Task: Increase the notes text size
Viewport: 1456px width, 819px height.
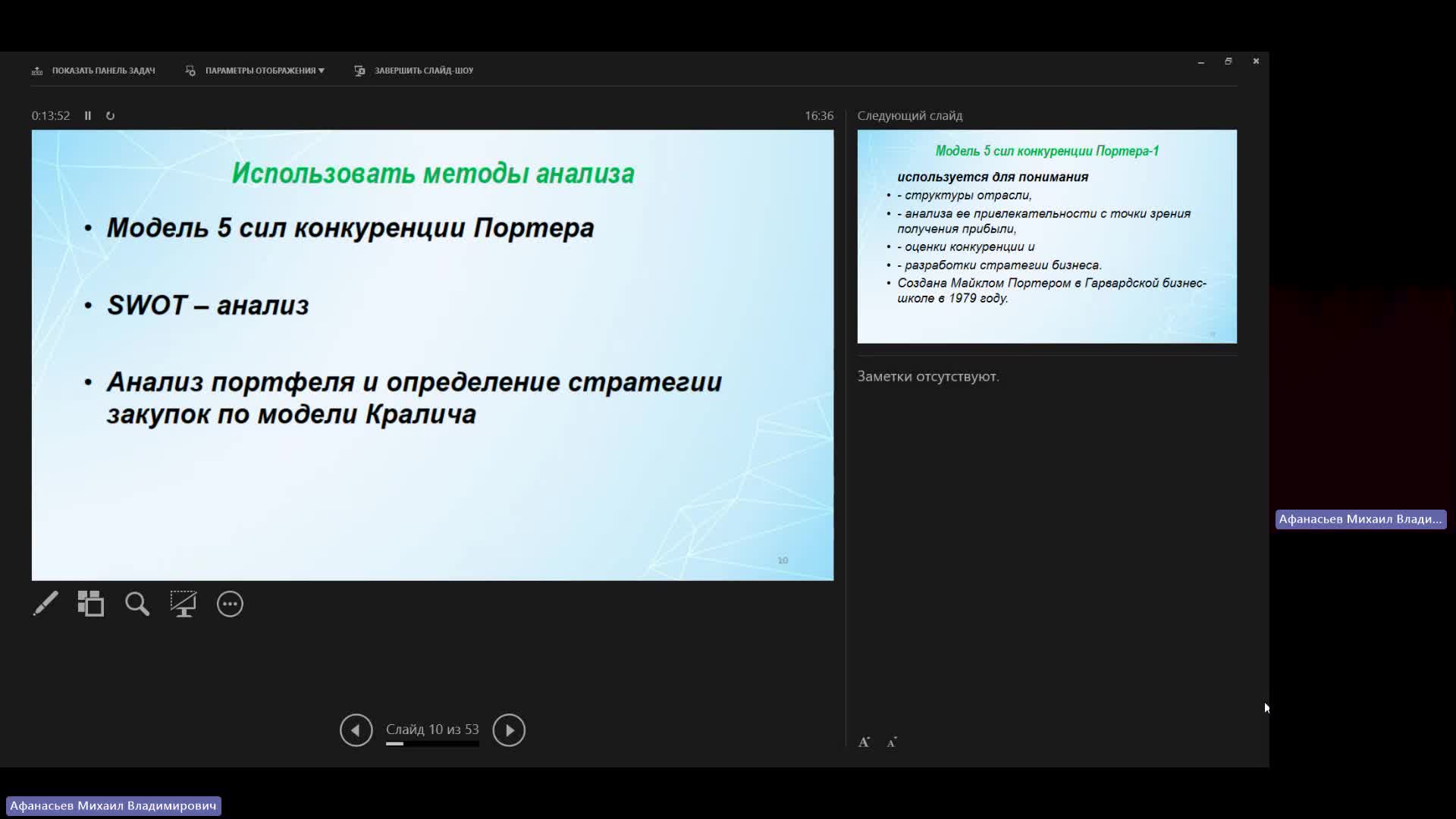Action: tap(864, 742)
